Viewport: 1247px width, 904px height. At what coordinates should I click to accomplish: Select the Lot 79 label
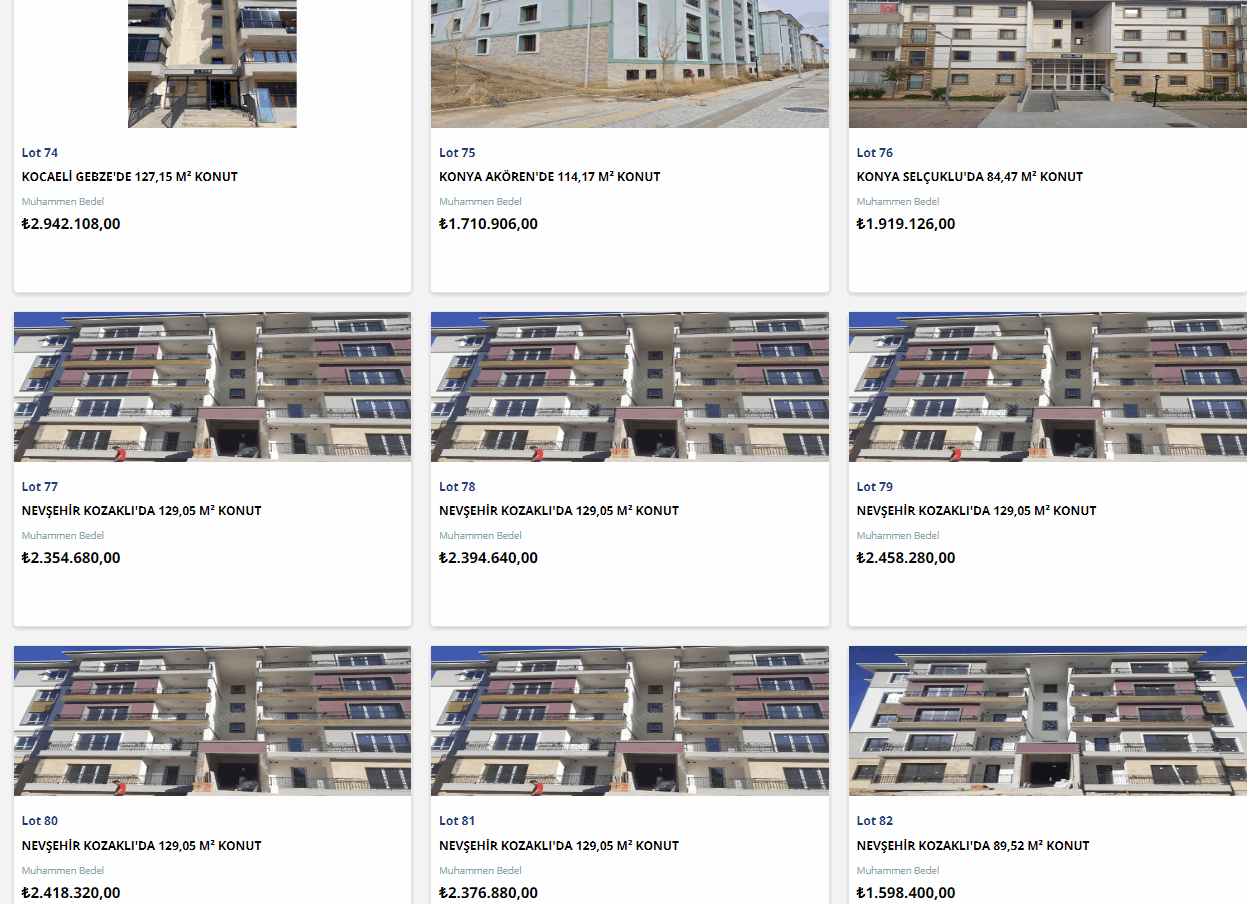click(x=875, y=487)
